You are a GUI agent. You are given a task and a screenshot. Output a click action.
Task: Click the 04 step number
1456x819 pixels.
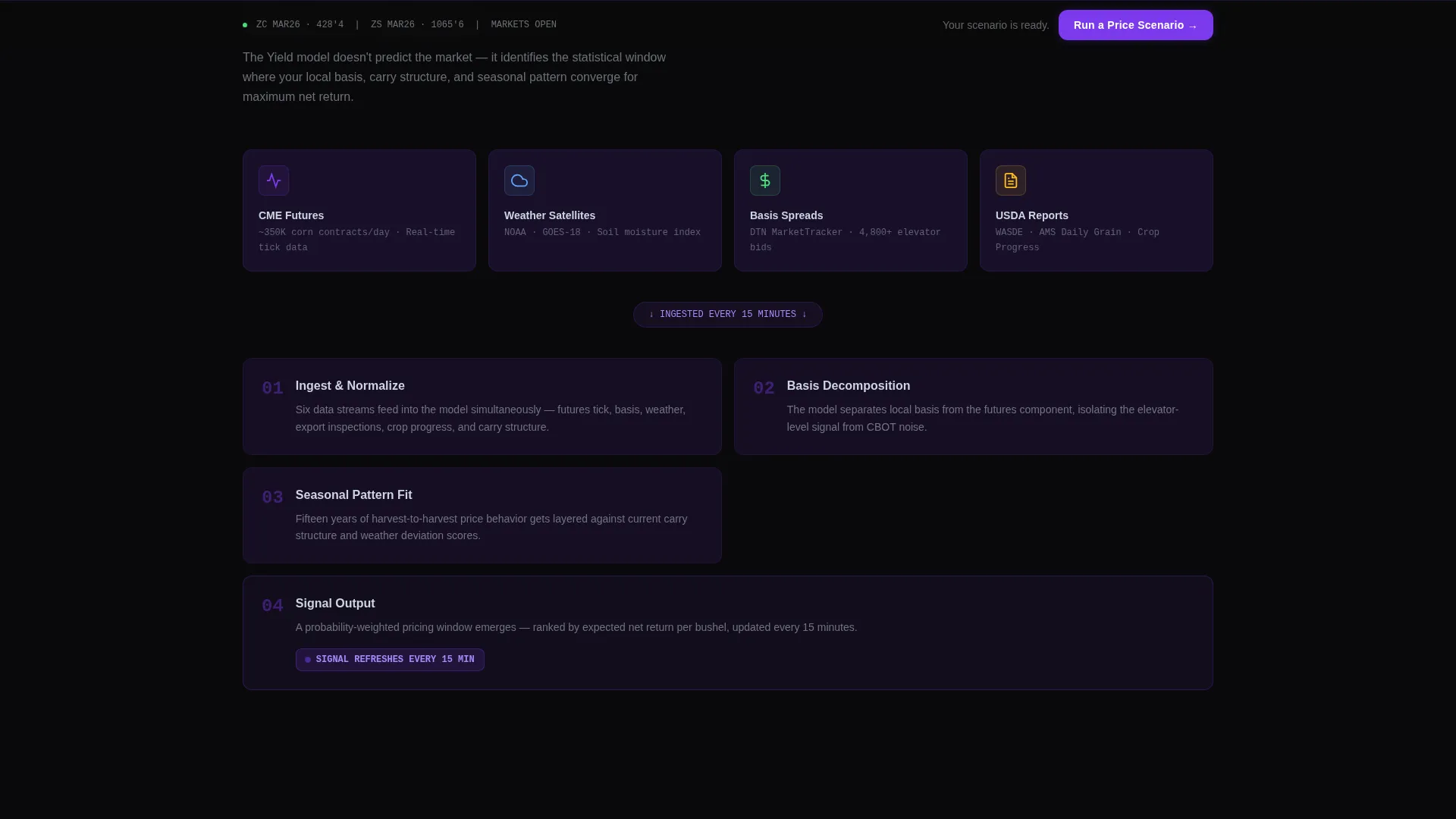[x=272, y=606]
